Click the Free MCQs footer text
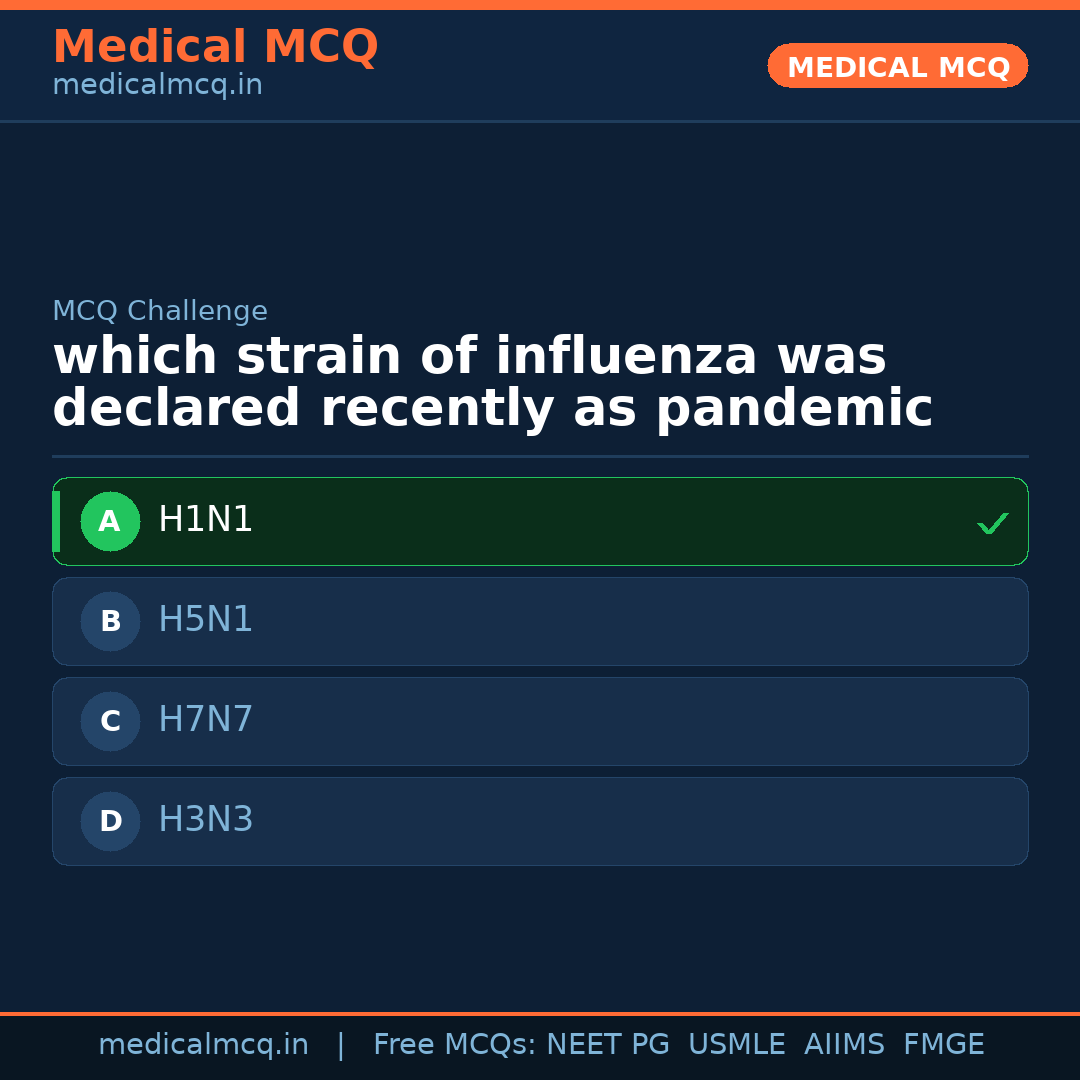Screen dimensions: 1080x1080 454,1045
